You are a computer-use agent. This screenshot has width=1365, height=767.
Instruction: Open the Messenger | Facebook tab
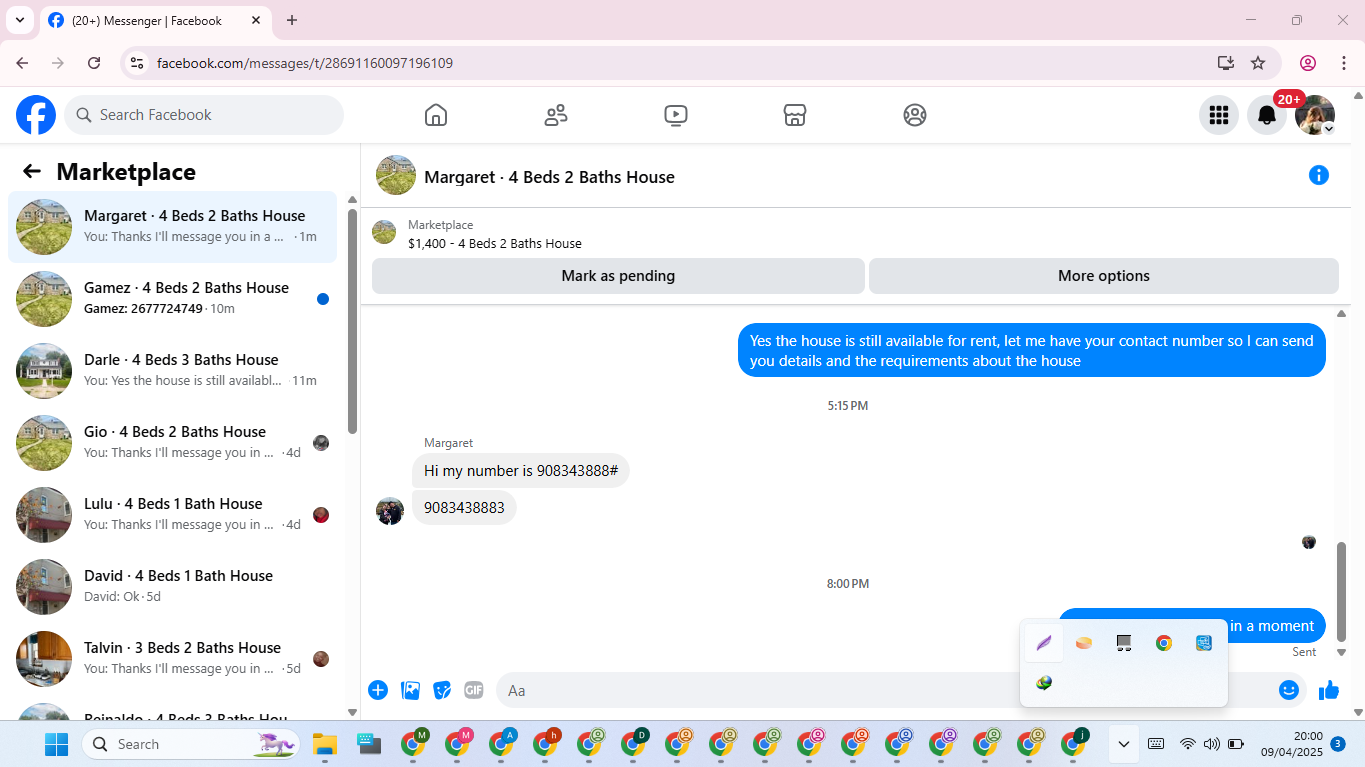click(156, 20)
